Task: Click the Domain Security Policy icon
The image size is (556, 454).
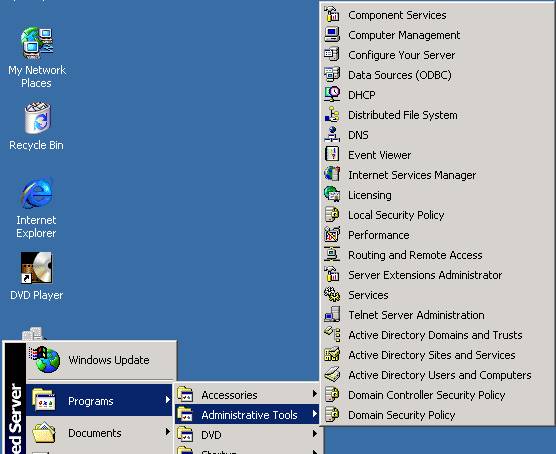Action: click(x=332, y=414)
